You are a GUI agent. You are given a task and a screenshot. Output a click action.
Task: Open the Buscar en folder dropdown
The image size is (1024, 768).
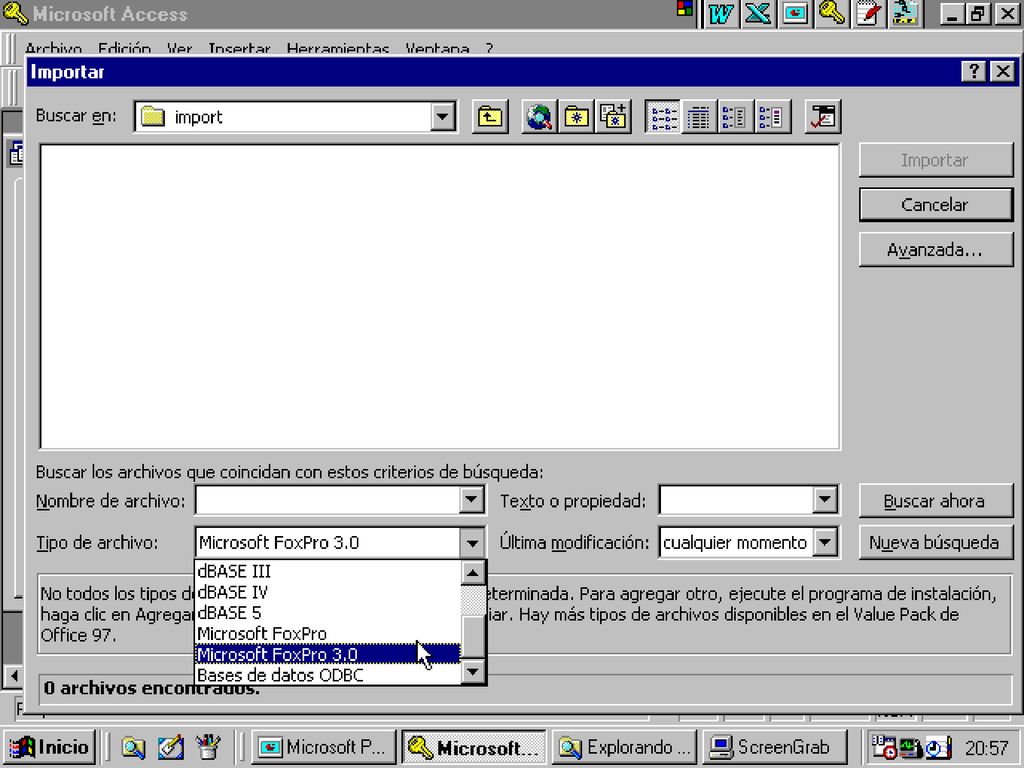coord(442,117)
